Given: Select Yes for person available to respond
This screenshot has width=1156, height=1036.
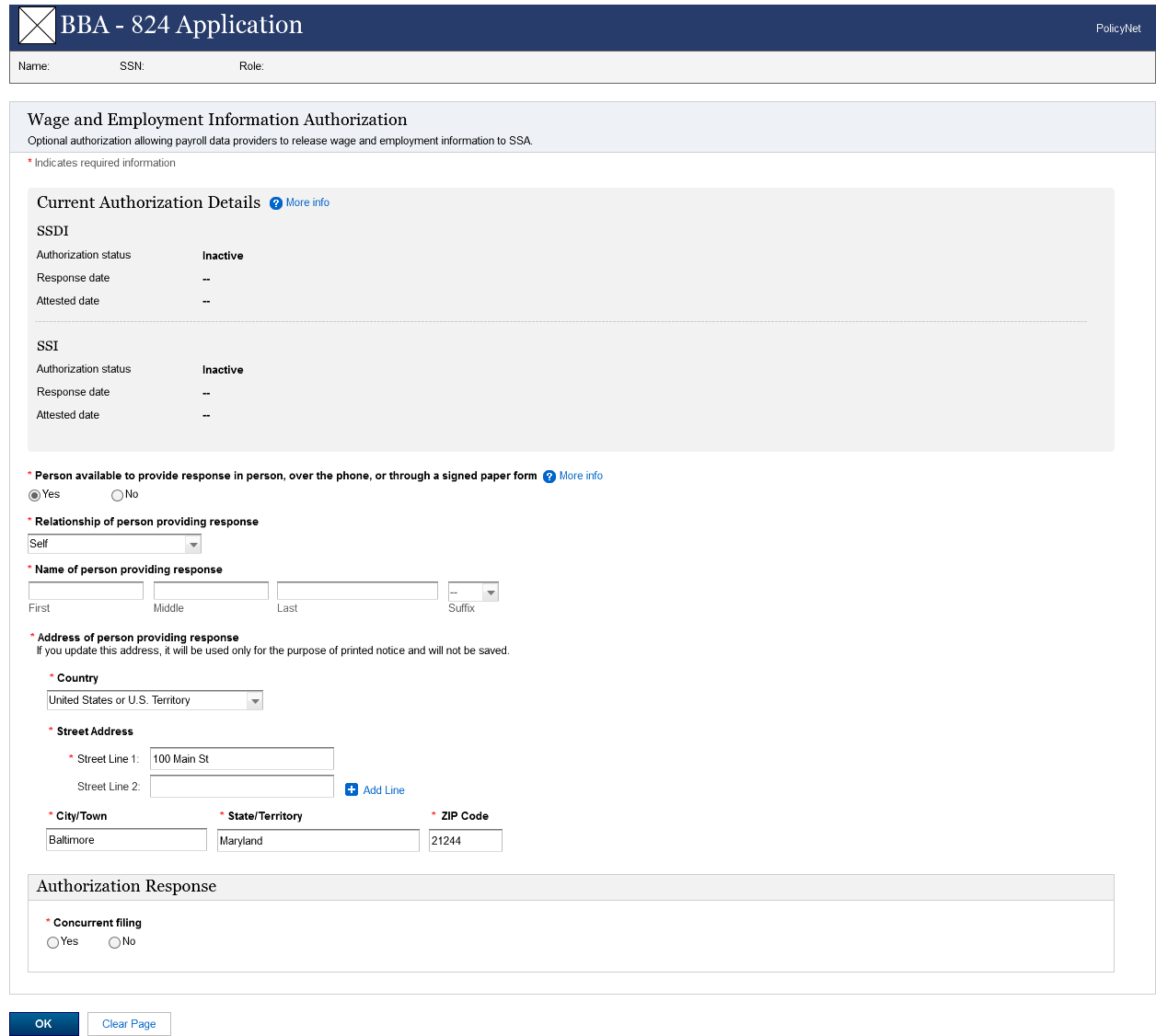Looking at the screenshot, I should pyautogui.click(x=35, y=495).
